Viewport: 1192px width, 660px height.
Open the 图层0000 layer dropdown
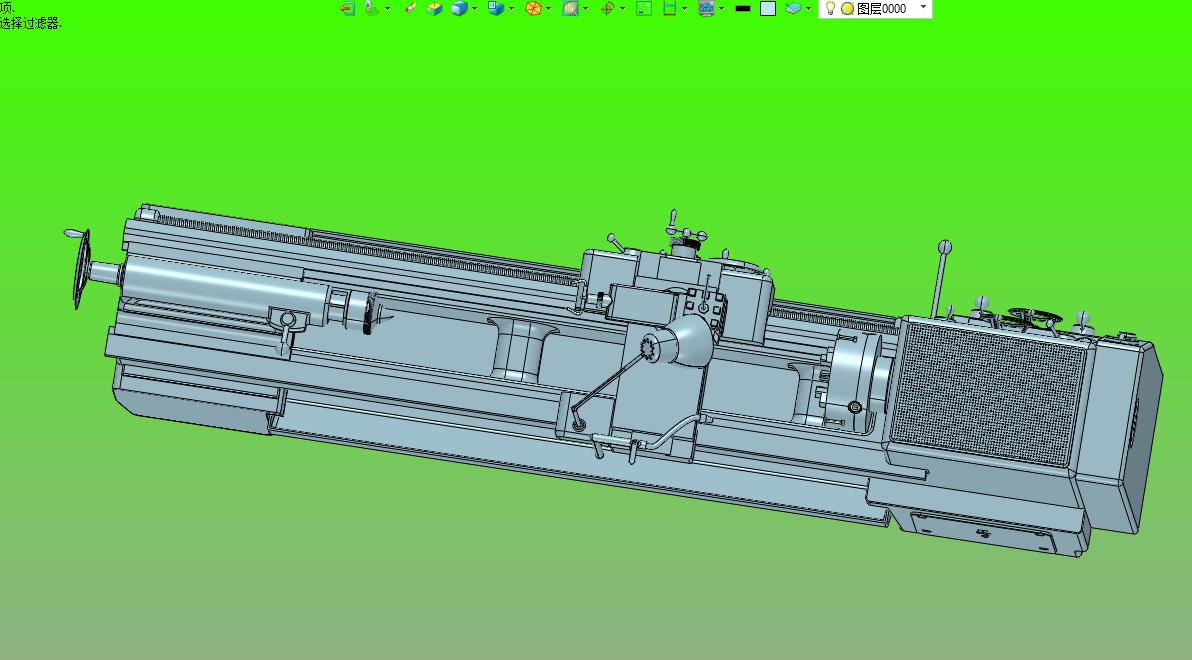(924, 7)
